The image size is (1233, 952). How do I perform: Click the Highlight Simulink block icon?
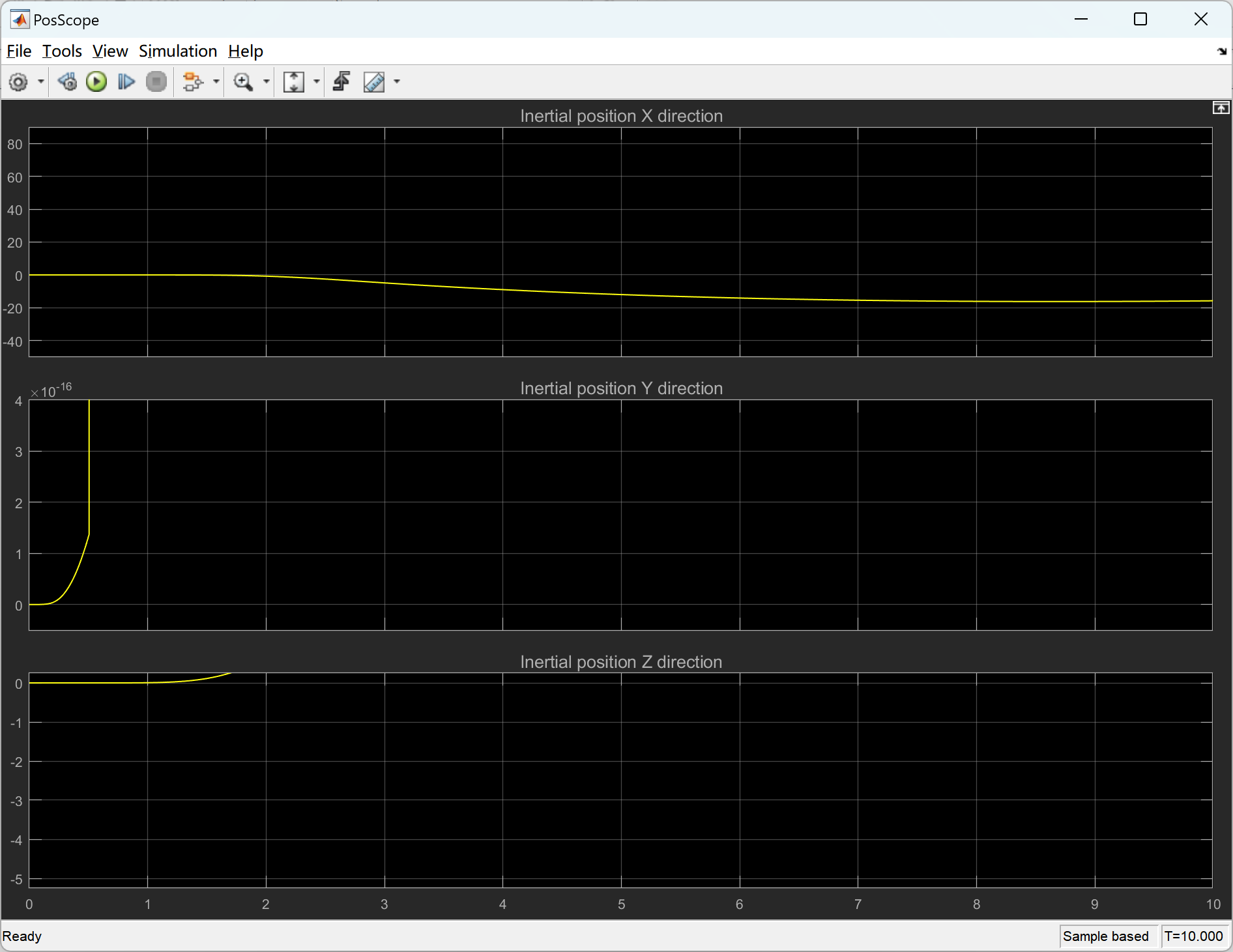[x=342, y=82]
